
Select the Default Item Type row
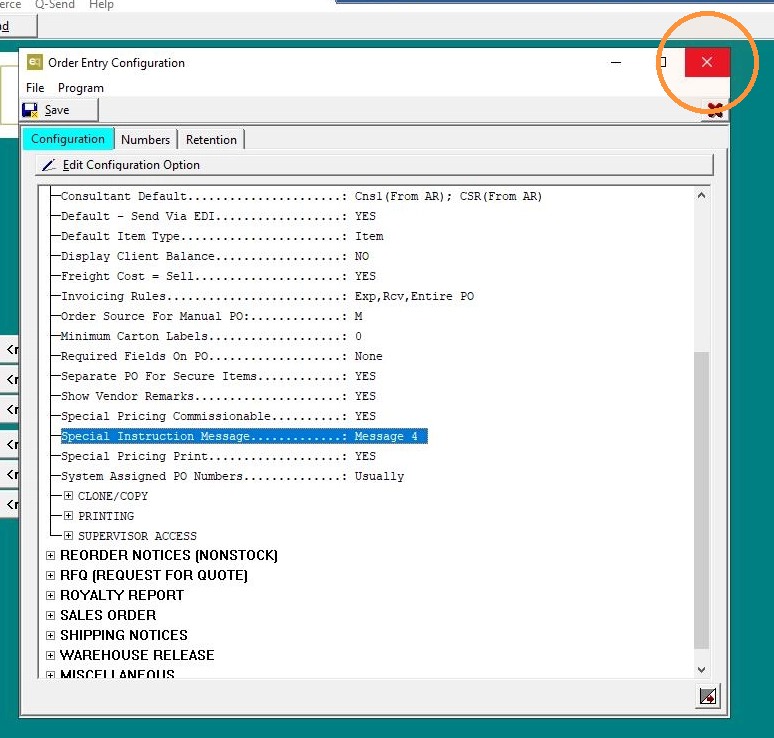click(x=222, y=236)
